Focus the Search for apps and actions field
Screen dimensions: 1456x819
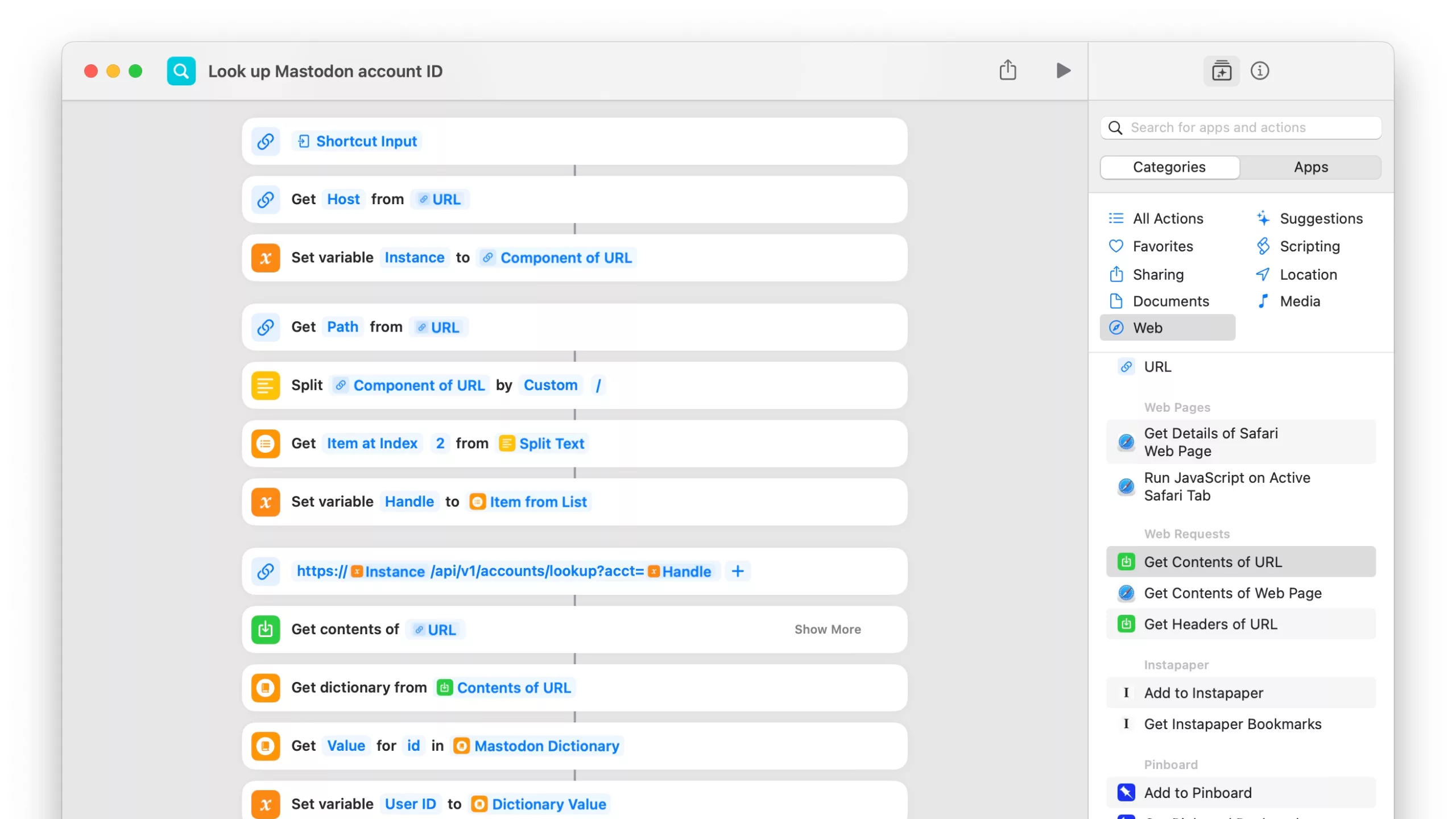coord(1240,127)
